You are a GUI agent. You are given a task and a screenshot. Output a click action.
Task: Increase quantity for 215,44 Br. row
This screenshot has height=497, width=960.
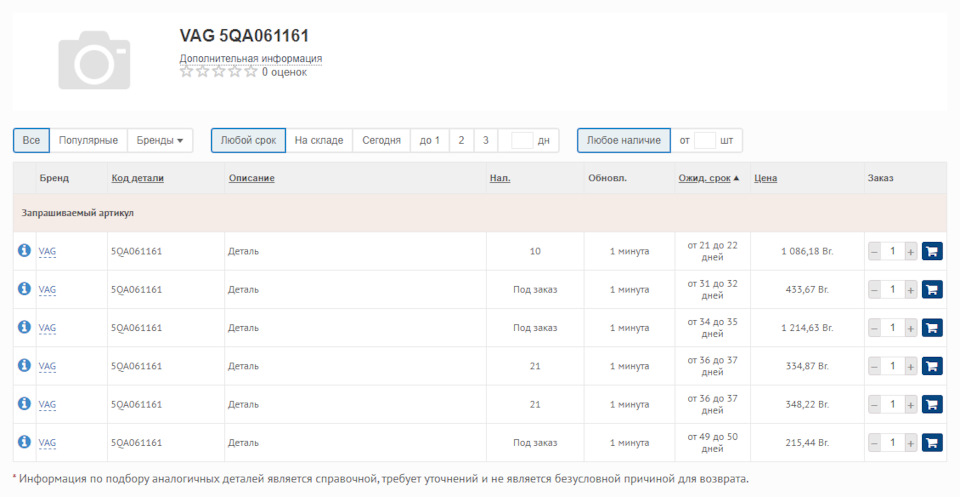(910, 443)
